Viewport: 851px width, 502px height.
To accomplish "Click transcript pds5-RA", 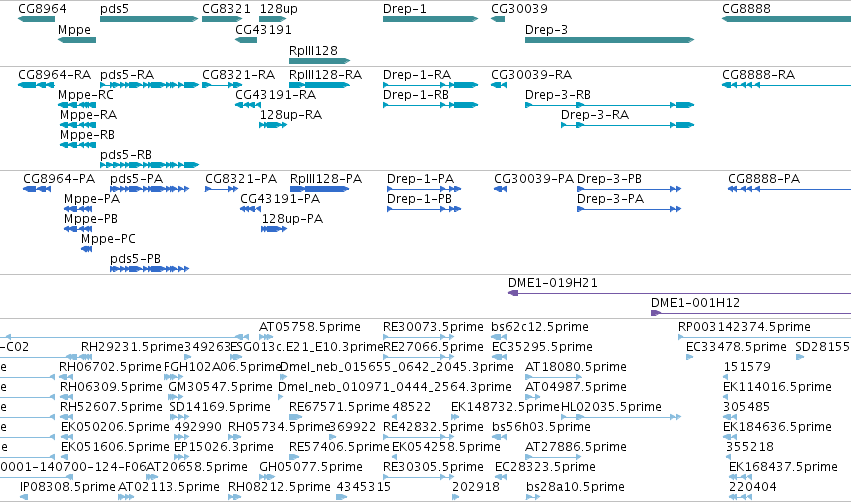I will pos(149,85).
